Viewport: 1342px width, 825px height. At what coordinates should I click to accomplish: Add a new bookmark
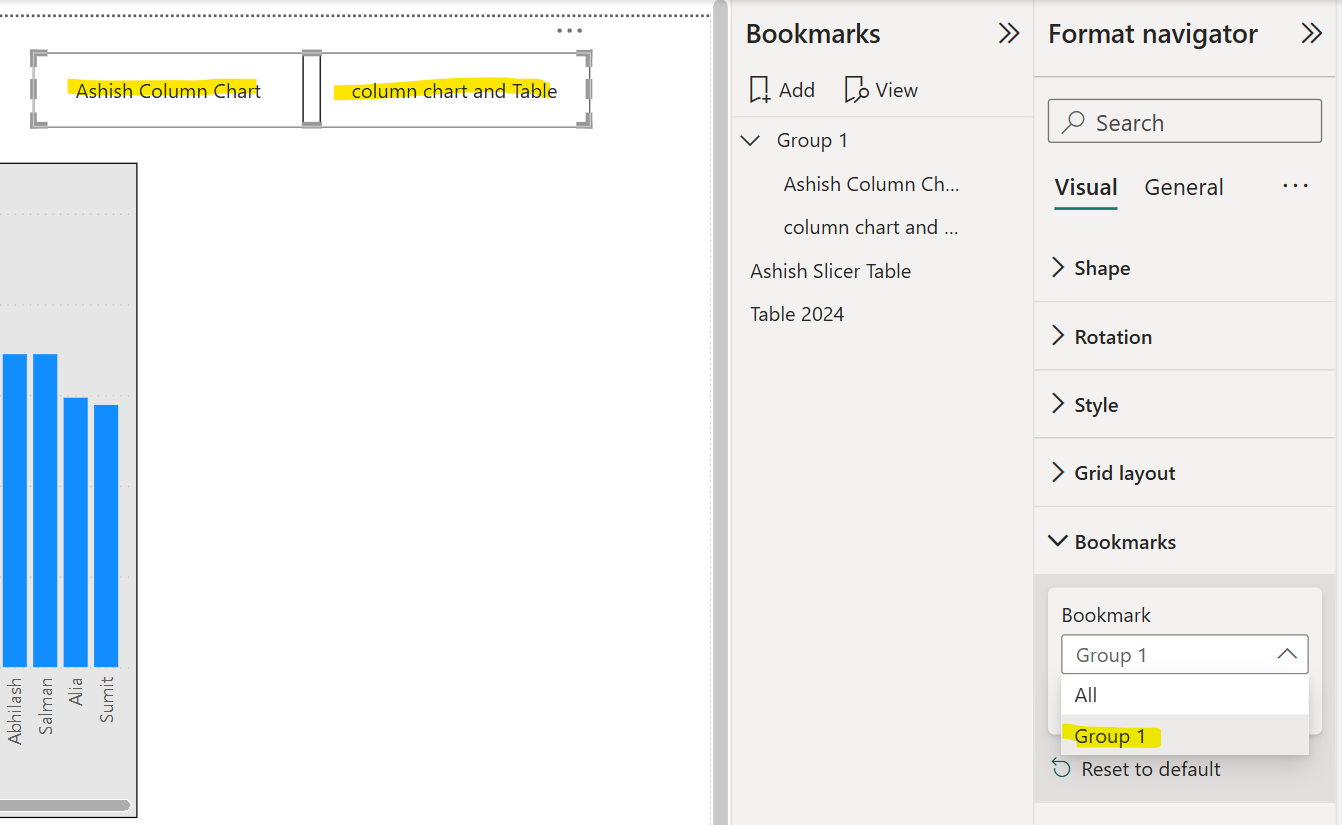pos(782,89)
